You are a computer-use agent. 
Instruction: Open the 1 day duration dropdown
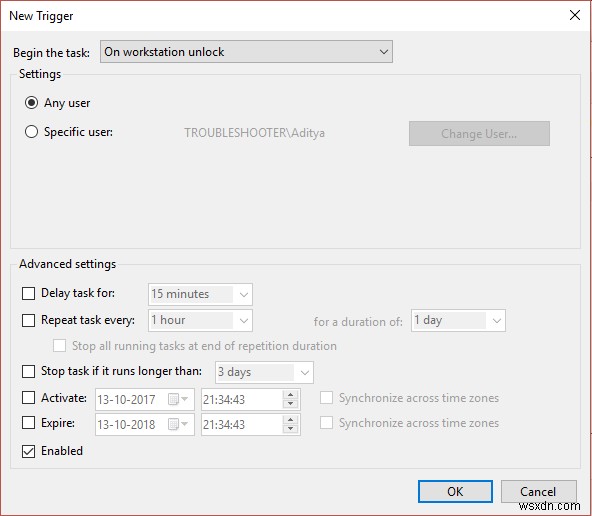point(458,320)
